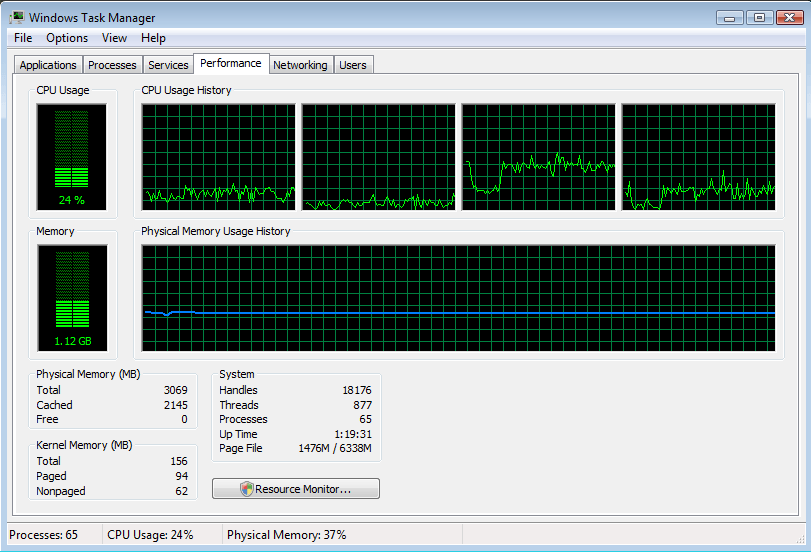Switch to the Services tab

pyautogui.click(x=168, y=65)
